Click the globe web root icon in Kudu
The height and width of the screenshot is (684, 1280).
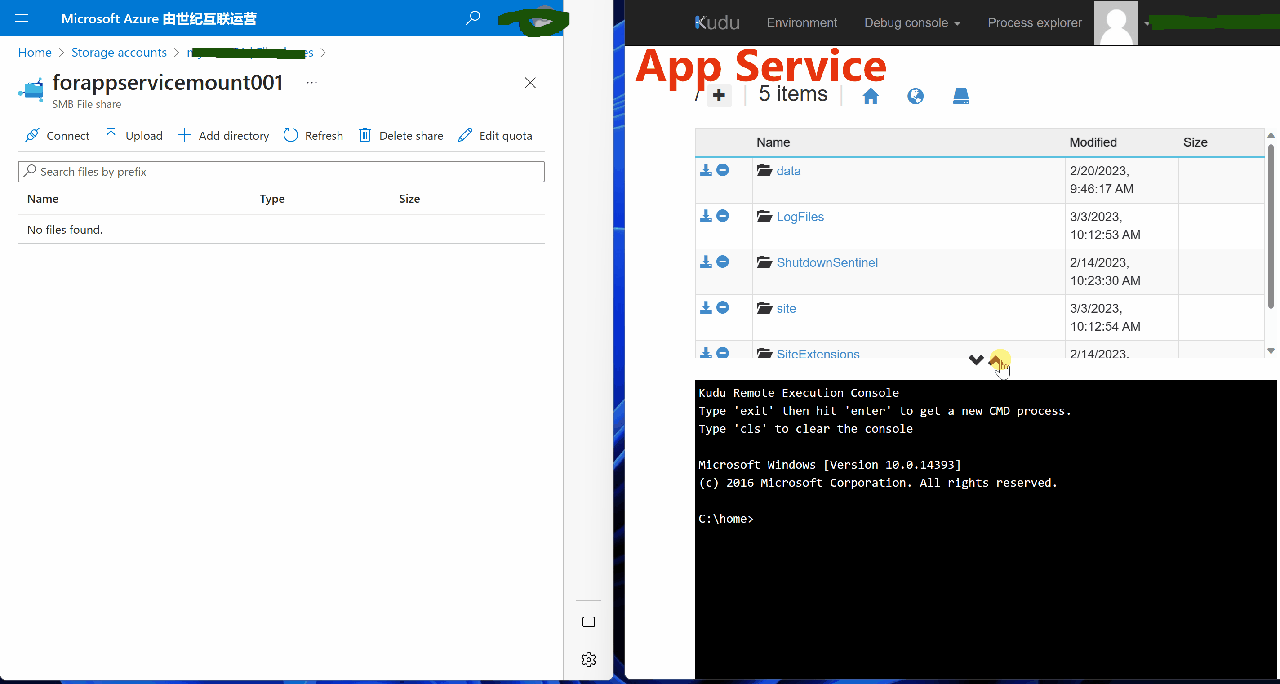915,95
